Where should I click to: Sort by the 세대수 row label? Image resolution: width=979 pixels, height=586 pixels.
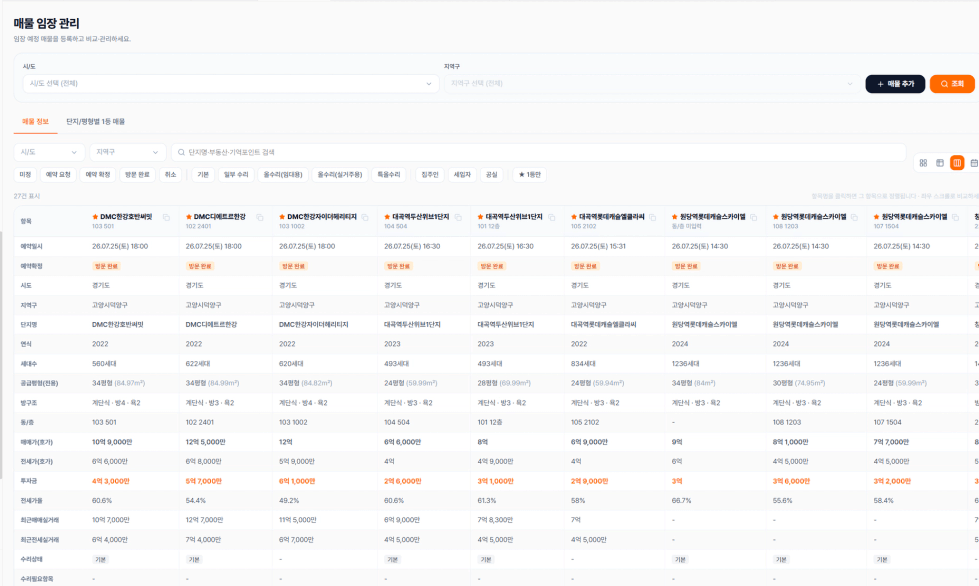28,364
